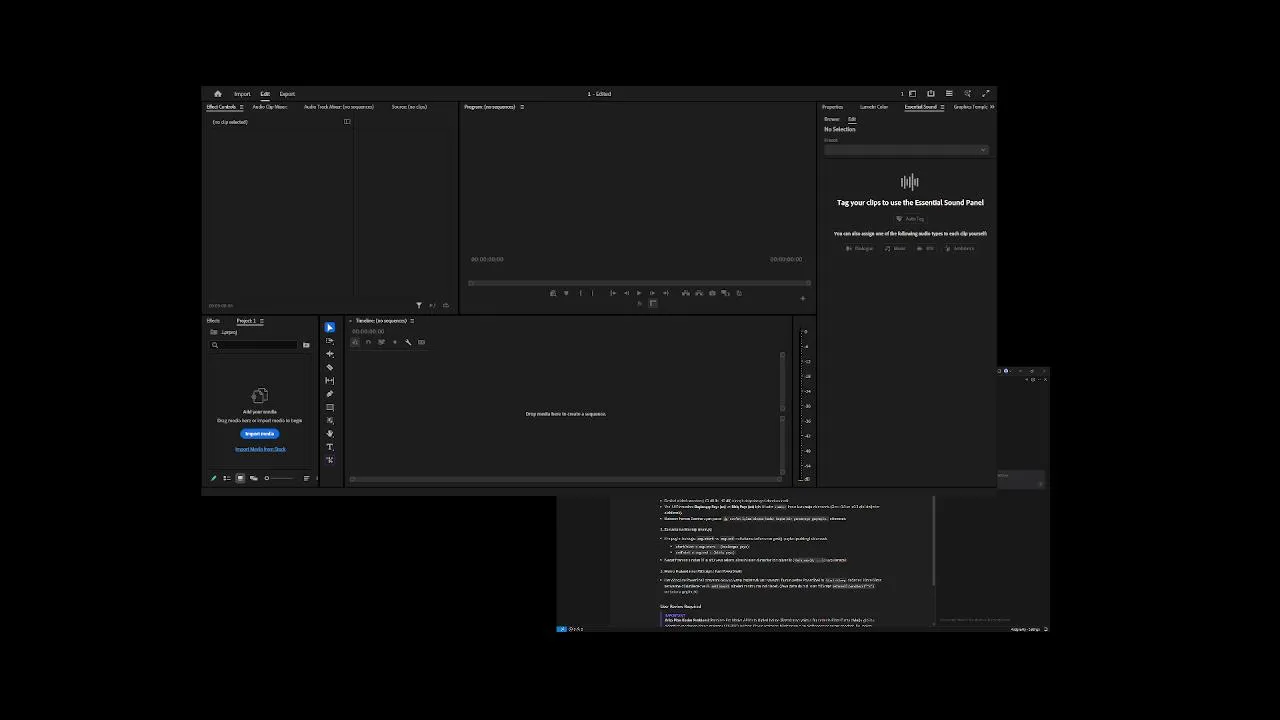The width and height of the screenshot is (1280, 720).
Task: Select the Selection tool arrow
Action: click(x=330, y=327)
